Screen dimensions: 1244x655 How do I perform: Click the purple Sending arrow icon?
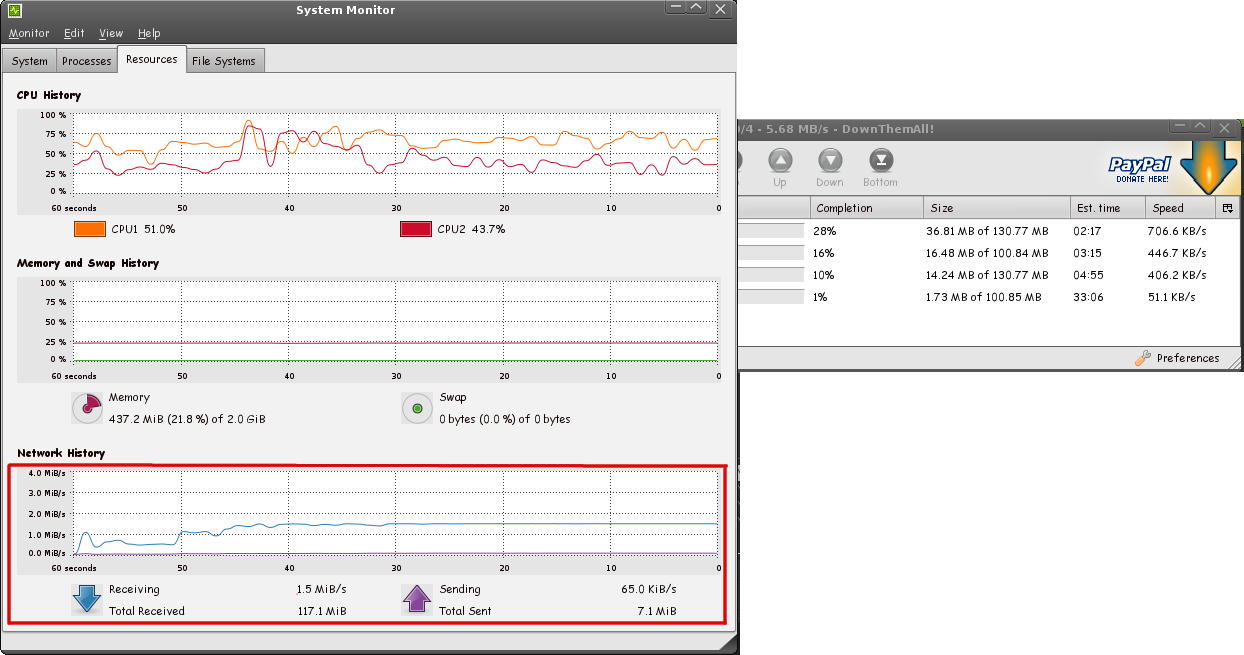(x=417, y=599)
